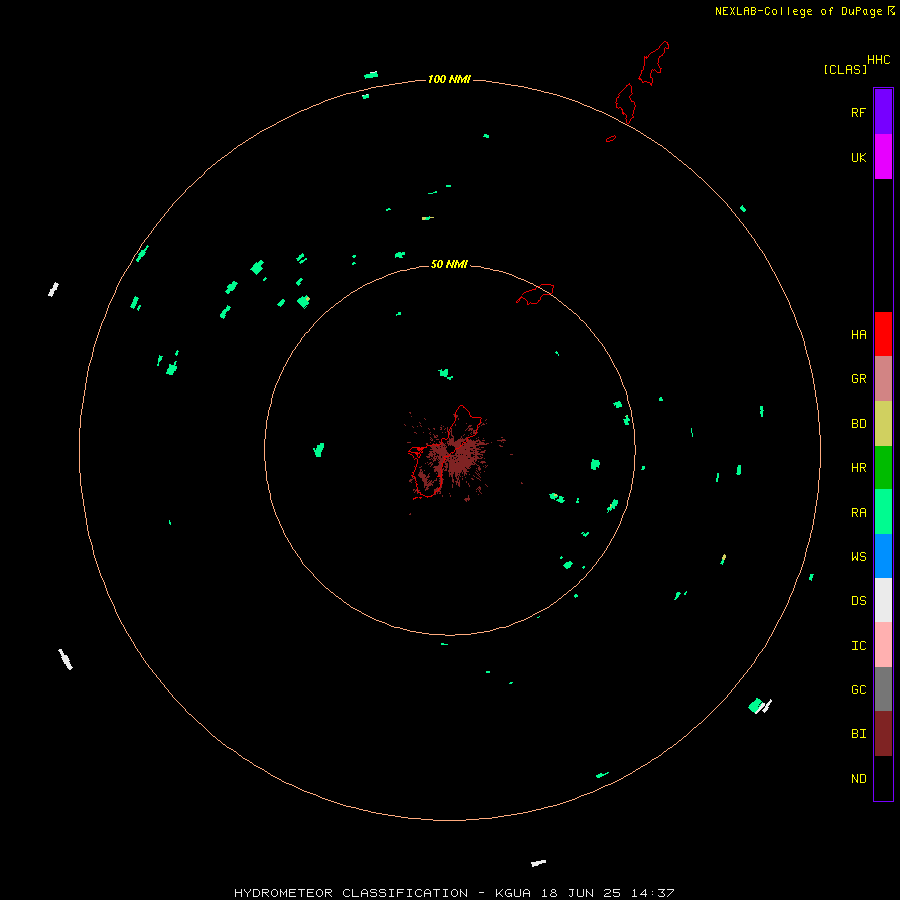Click the DS legend label

click(x=858, y=601)
